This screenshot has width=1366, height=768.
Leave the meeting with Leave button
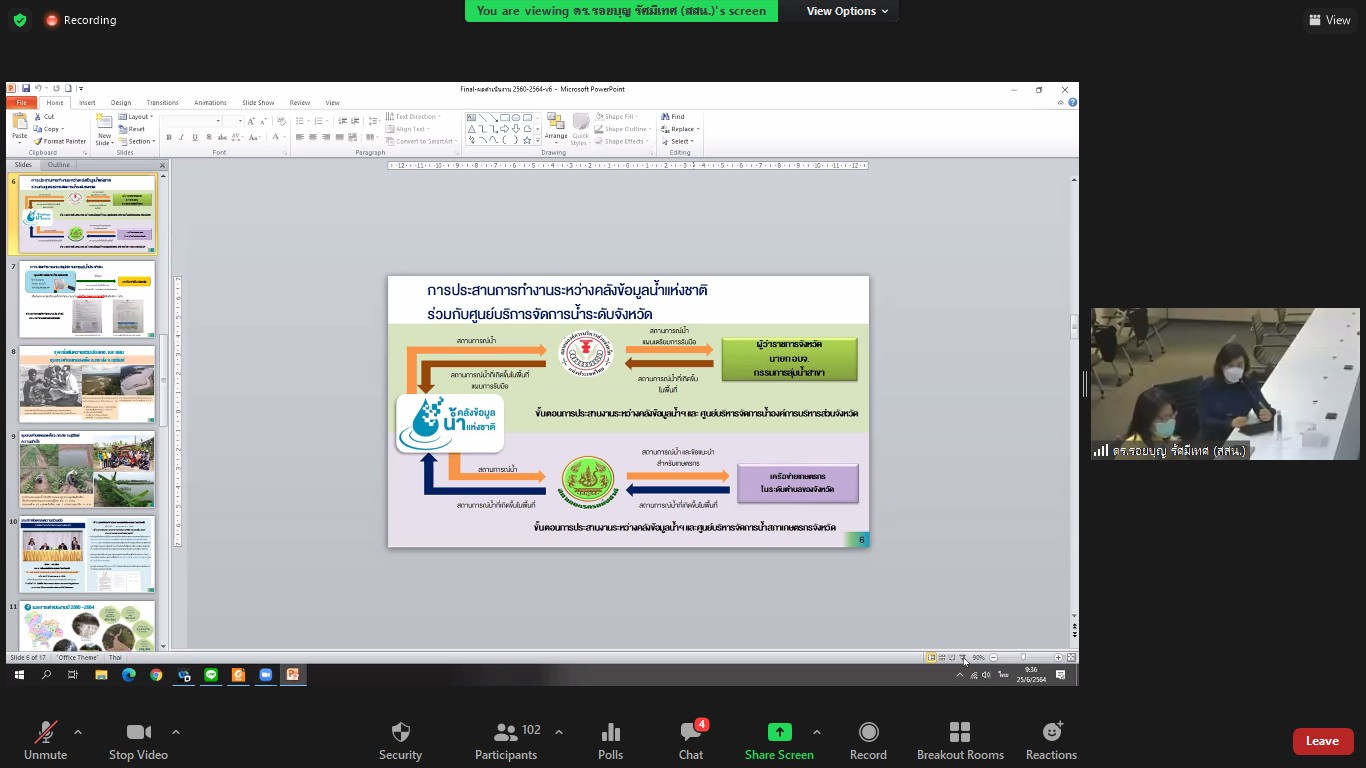click(x=1322, y=741)
